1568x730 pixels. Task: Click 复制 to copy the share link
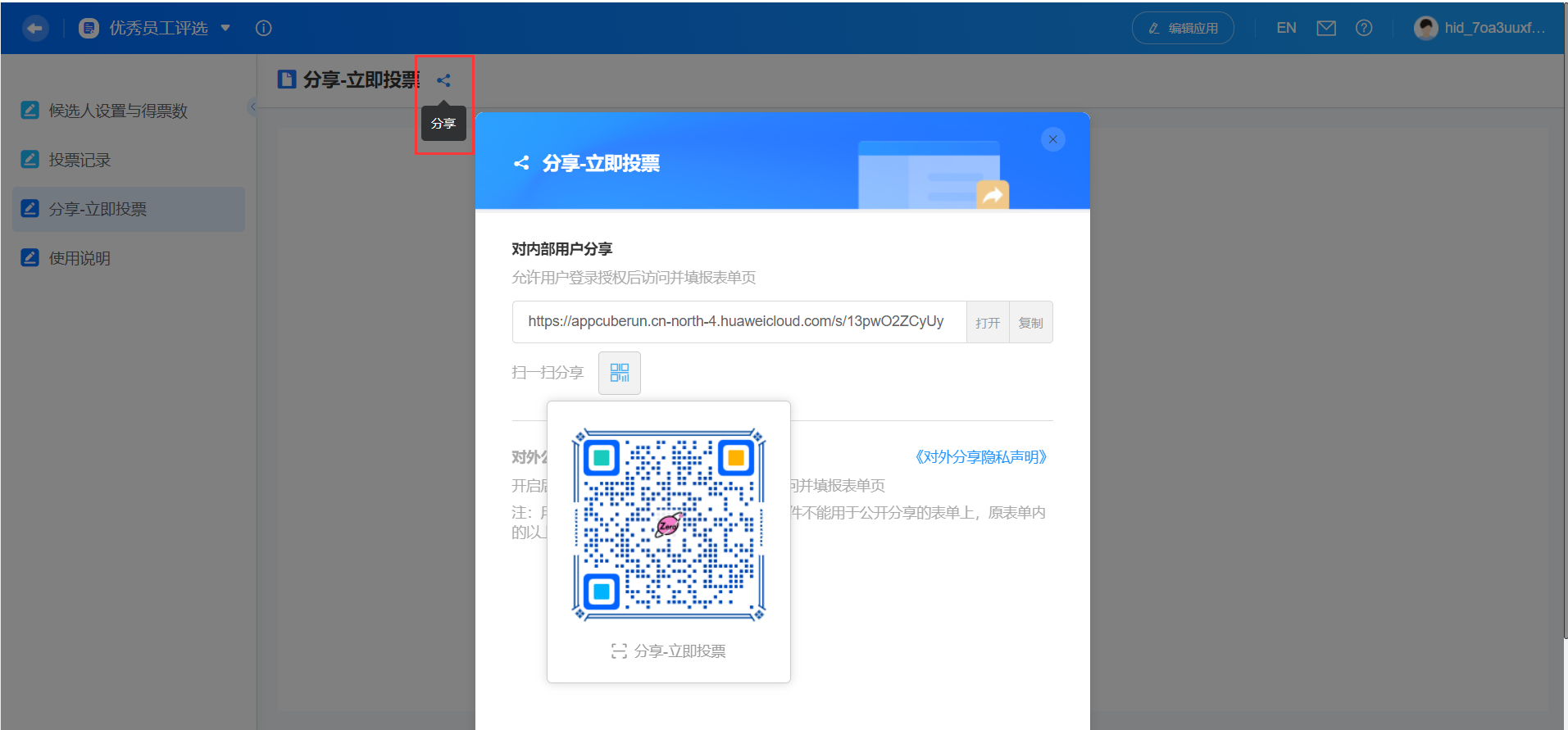pyautogui.click(x=1031, y=323)
